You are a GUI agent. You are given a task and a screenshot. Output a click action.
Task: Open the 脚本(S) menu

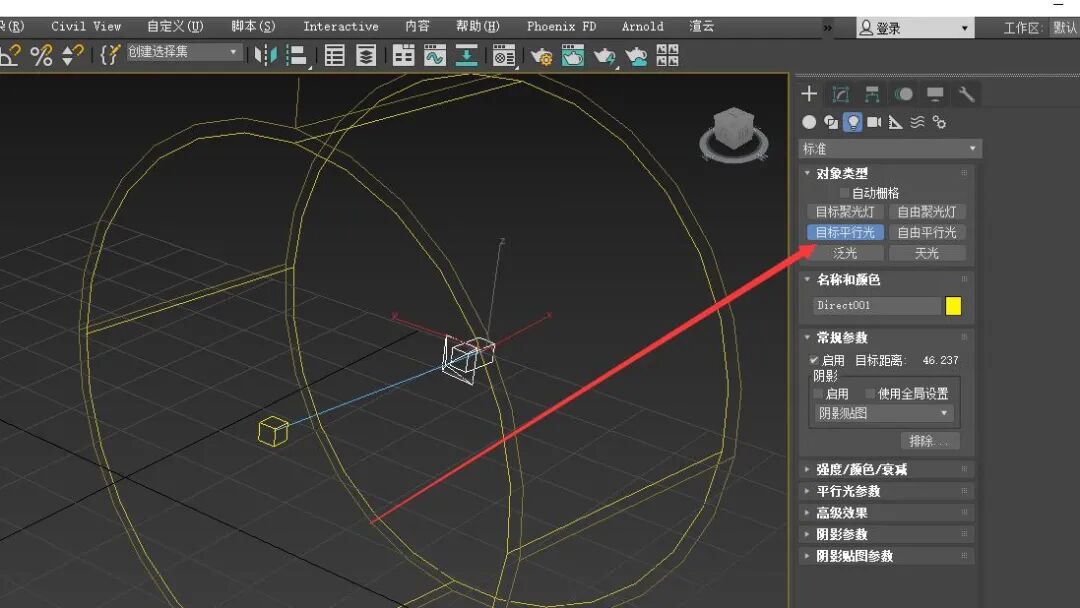pos(253,26)
